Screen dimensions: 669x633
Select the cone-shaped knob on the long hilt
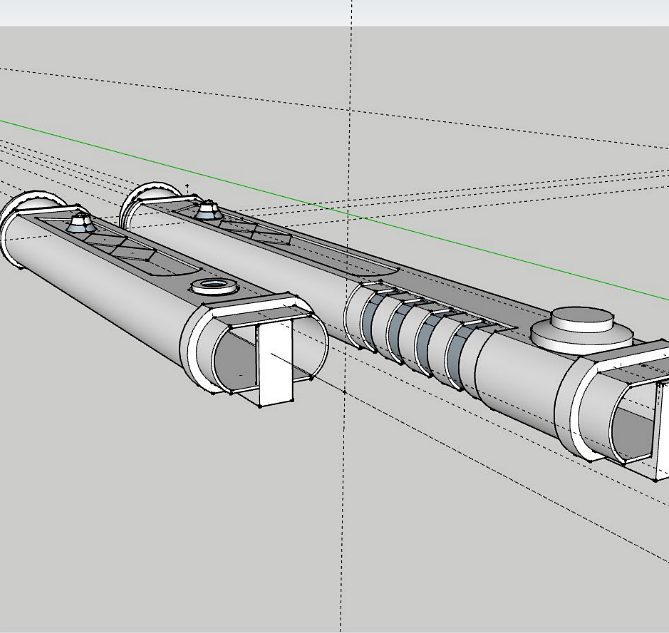207,210
